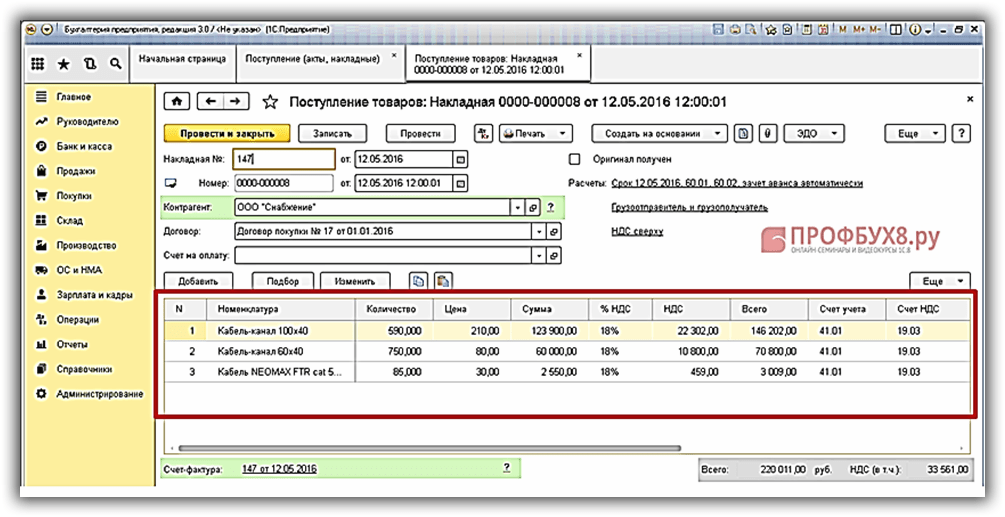Open calendar for Накладная date 12.05.2016
Image resolution: width=1005 pixels, height=517 pixels.
point(460,159)
